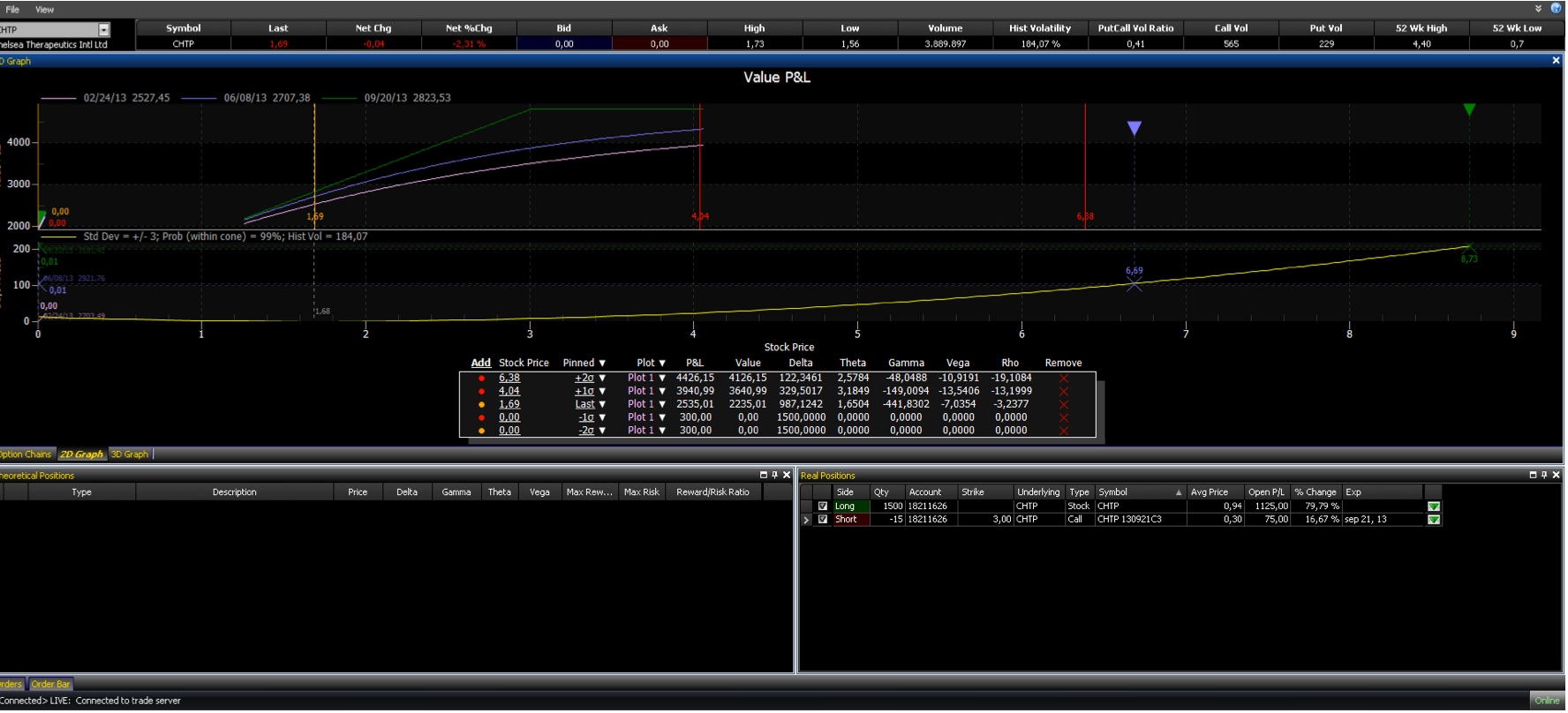Uncheck the Long CHTP stock position
The width and height of the screenshot is (1568, 713).
[823, 507]
